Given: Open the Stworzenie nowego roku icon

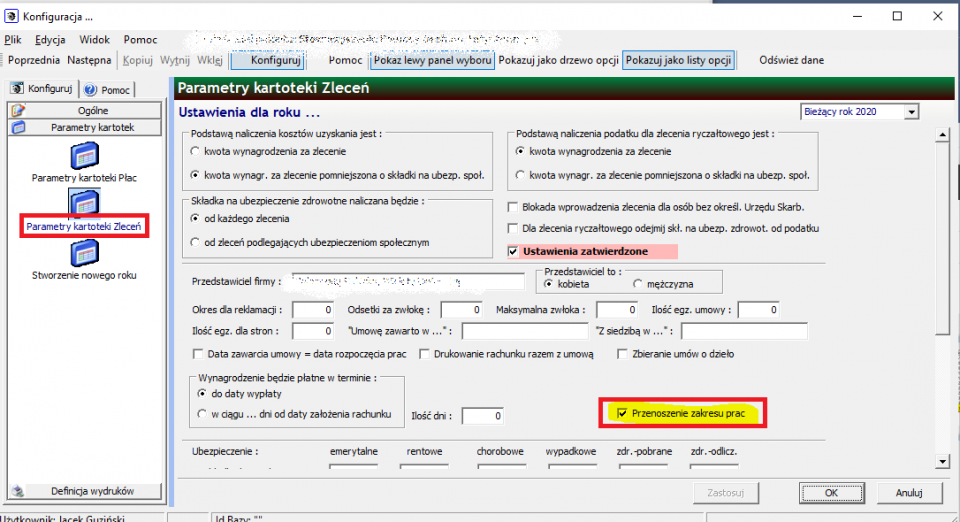Looking at the screenshot, I should (84, 253).
